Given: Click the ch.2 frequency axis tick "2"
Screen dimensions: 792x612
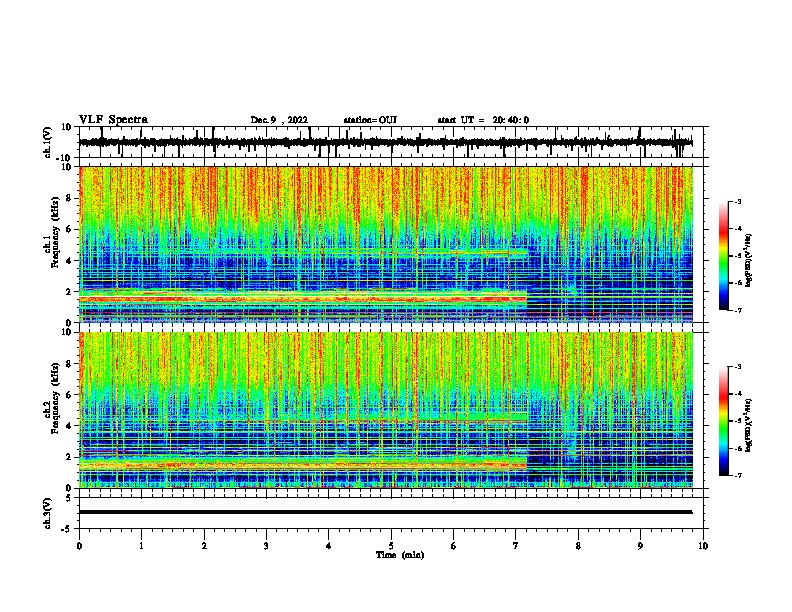Looking at the screenshot, I should tap(70, 457).
